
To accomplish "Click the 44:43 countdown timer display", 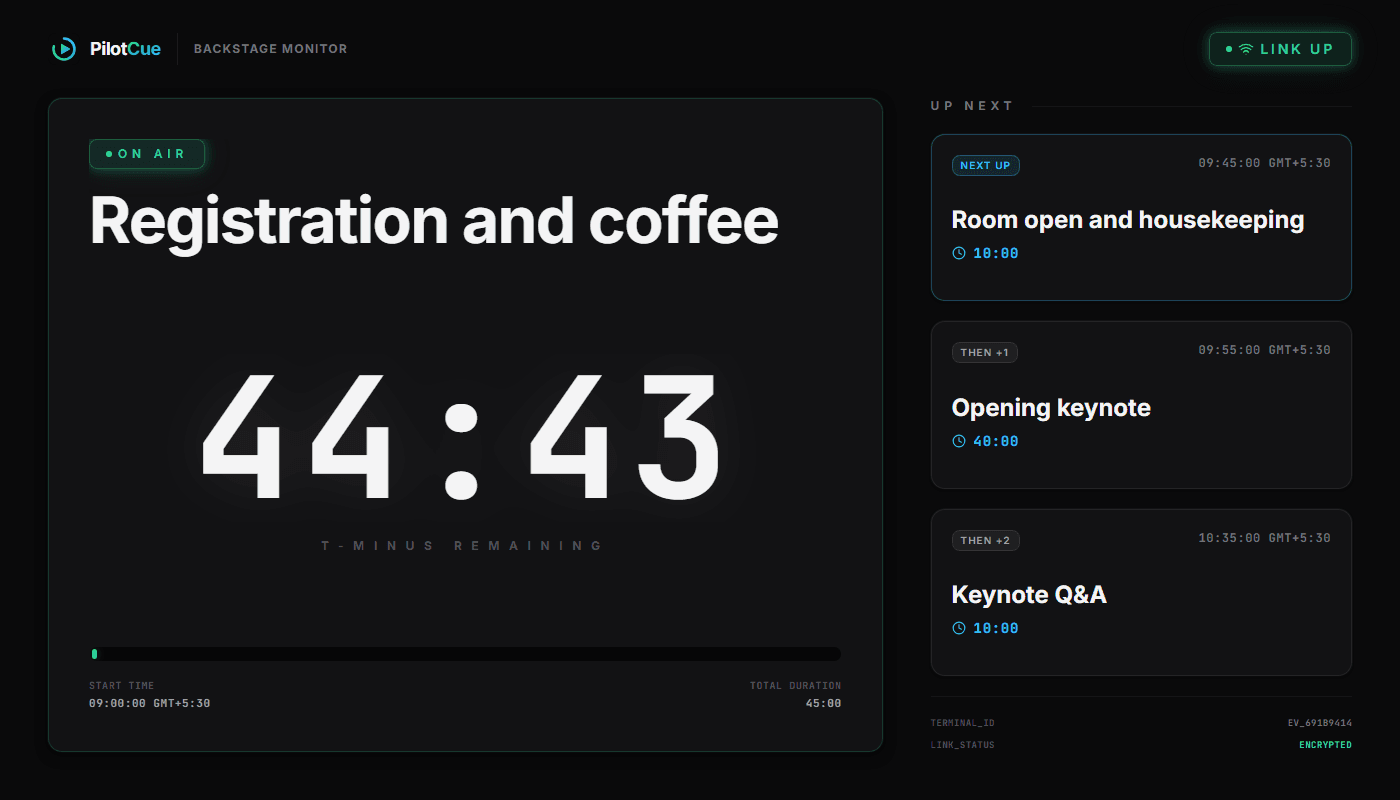I will (x=461, y=437).
